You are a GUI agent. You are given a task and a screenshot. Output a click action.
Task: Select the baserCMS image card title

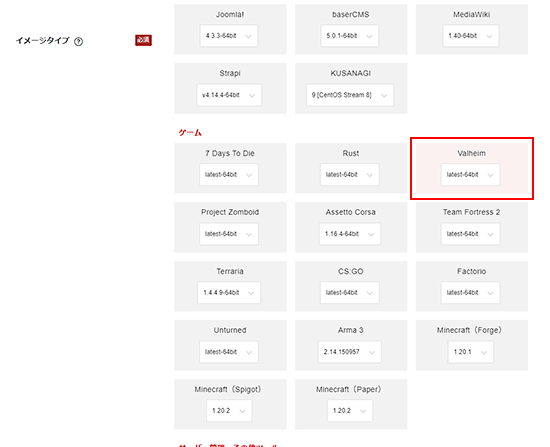(x=351, y=15)
